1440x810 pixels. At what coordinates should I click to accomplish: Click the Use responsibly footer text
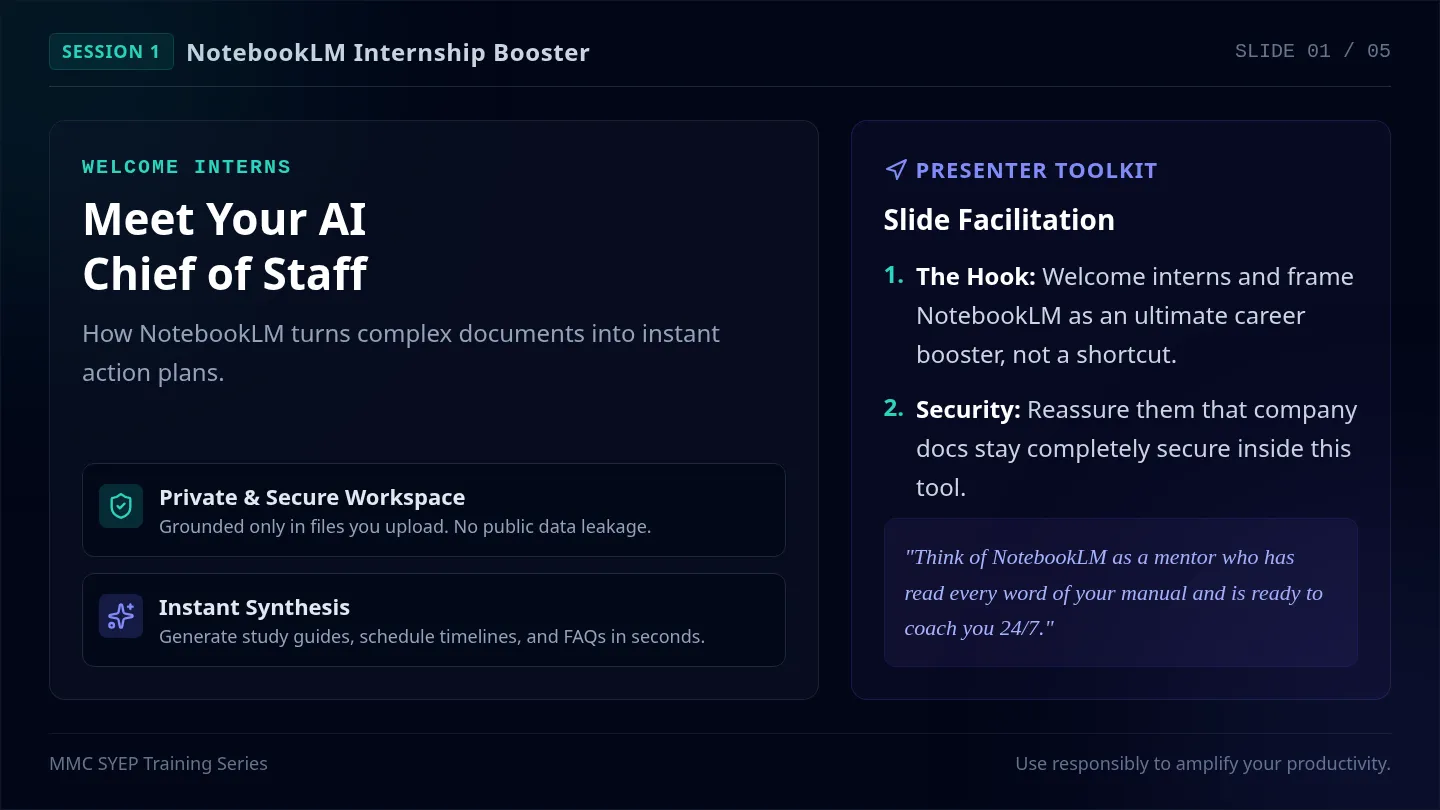pos(1203,764)
